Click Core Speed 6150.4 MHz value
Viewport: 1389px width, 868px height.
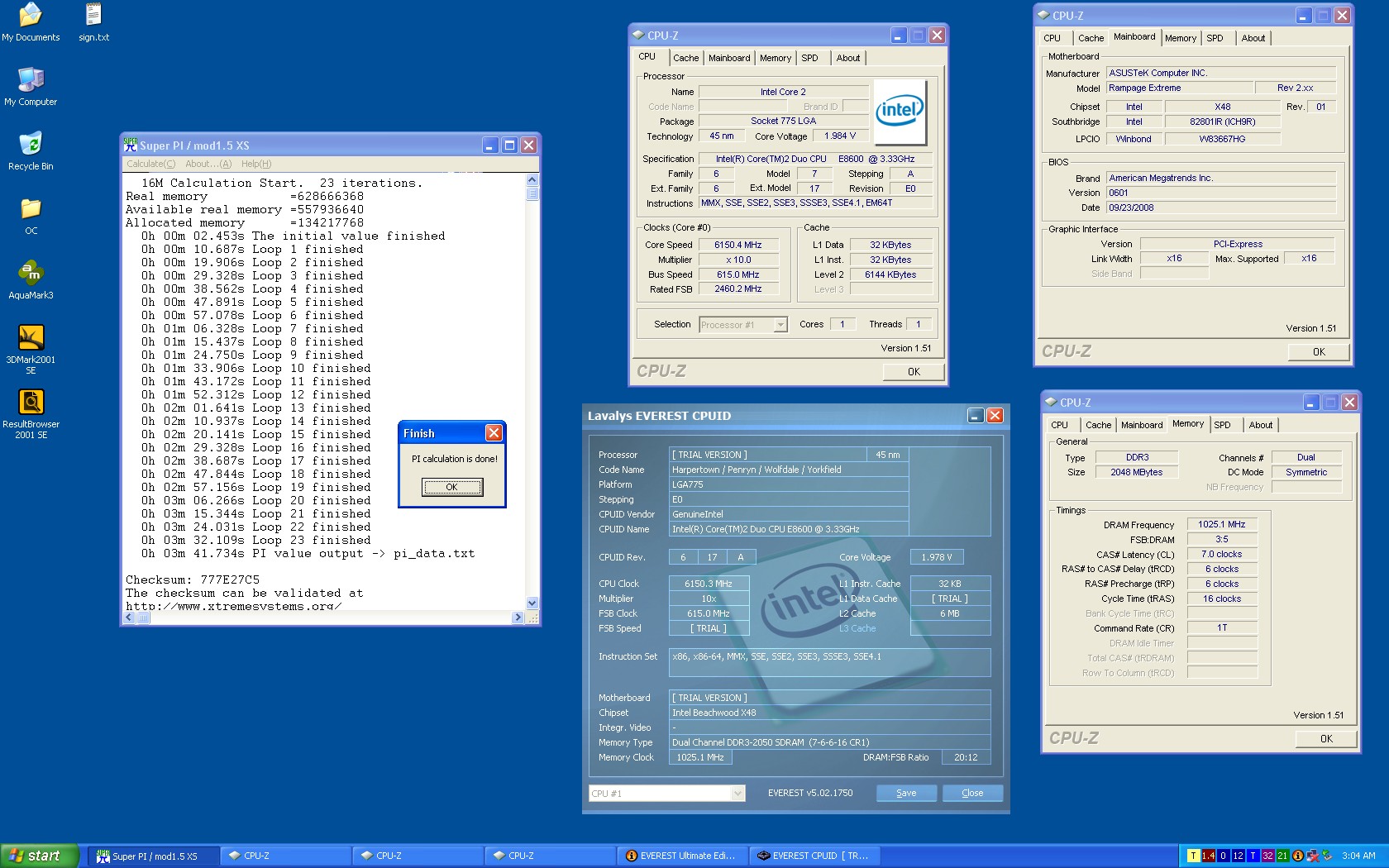pyautogui.click(x=737, y=245)
